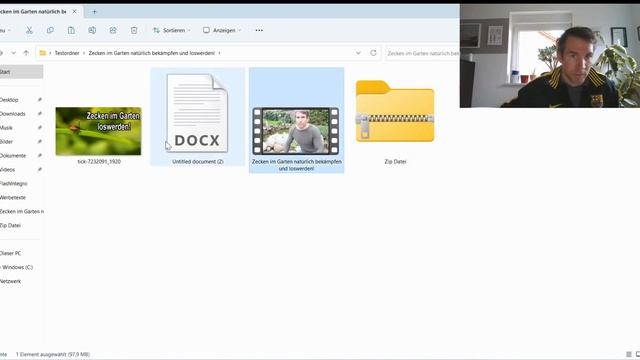Click the status bar selection info text

pos(53,354)
